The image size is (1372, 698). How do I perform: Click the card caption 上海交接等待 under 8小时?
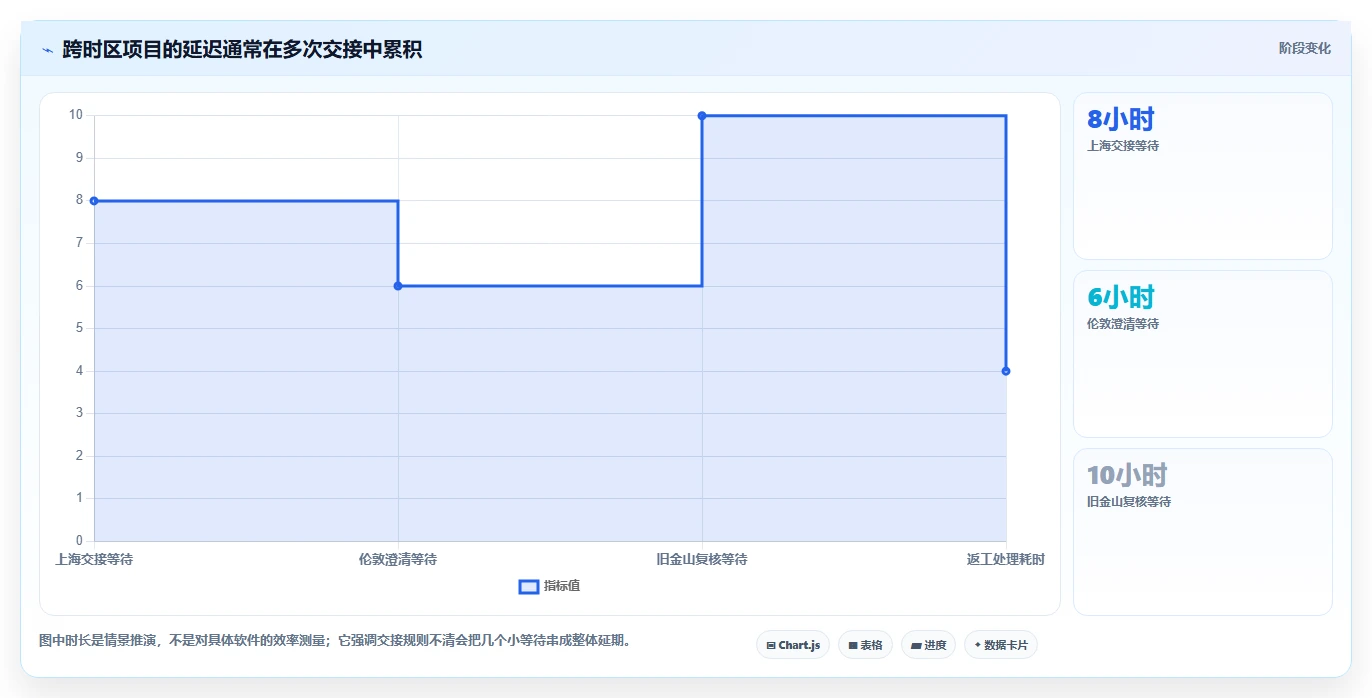tap(1123, 146)
